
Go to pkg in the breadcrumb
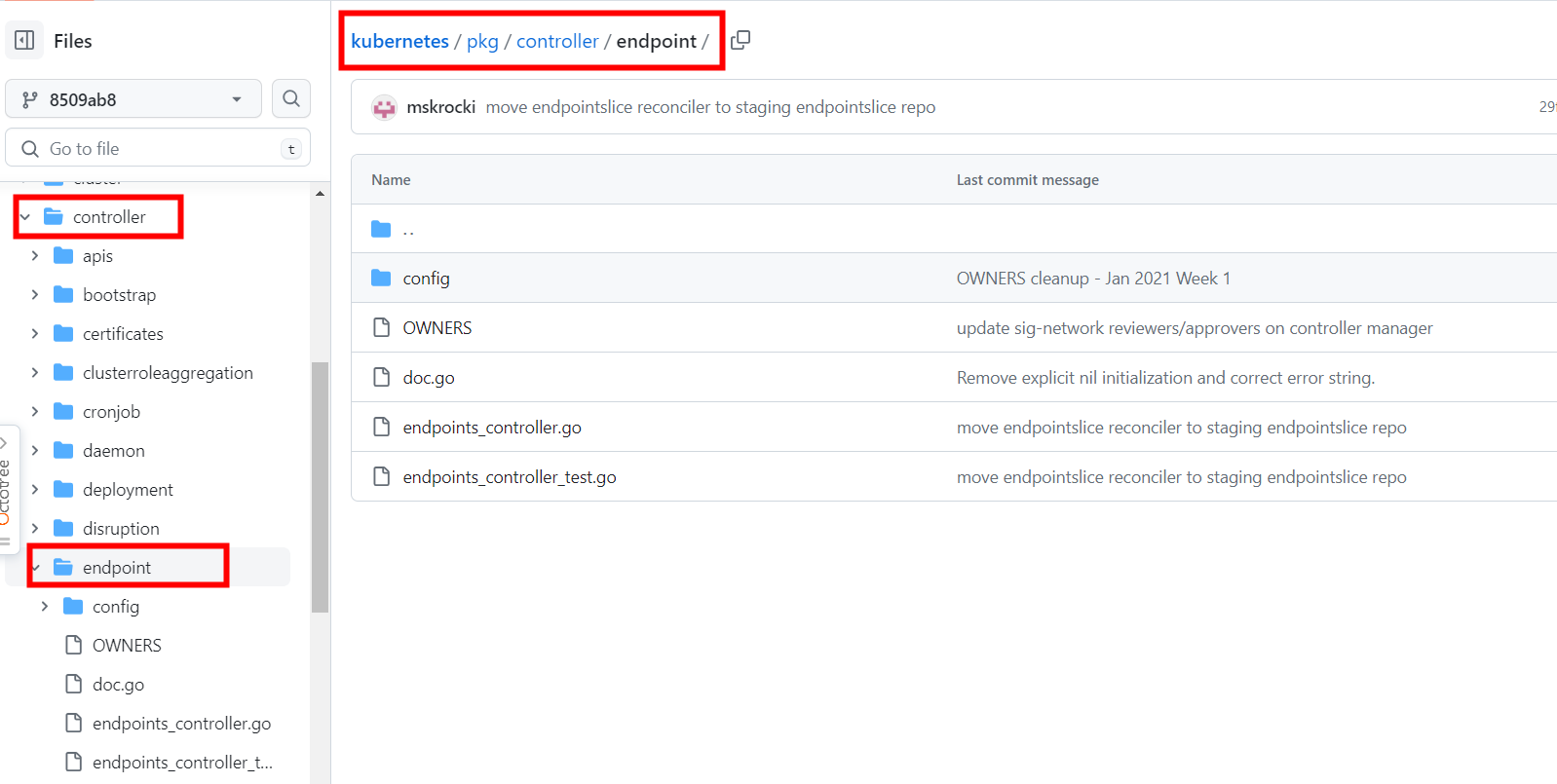pyautogui.click(x=482, y=41)
